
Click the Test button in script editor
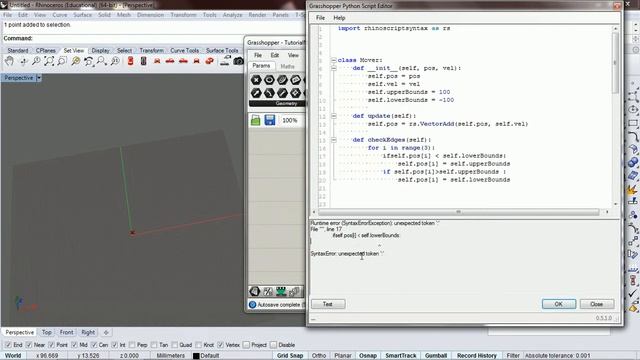(328, 304)
